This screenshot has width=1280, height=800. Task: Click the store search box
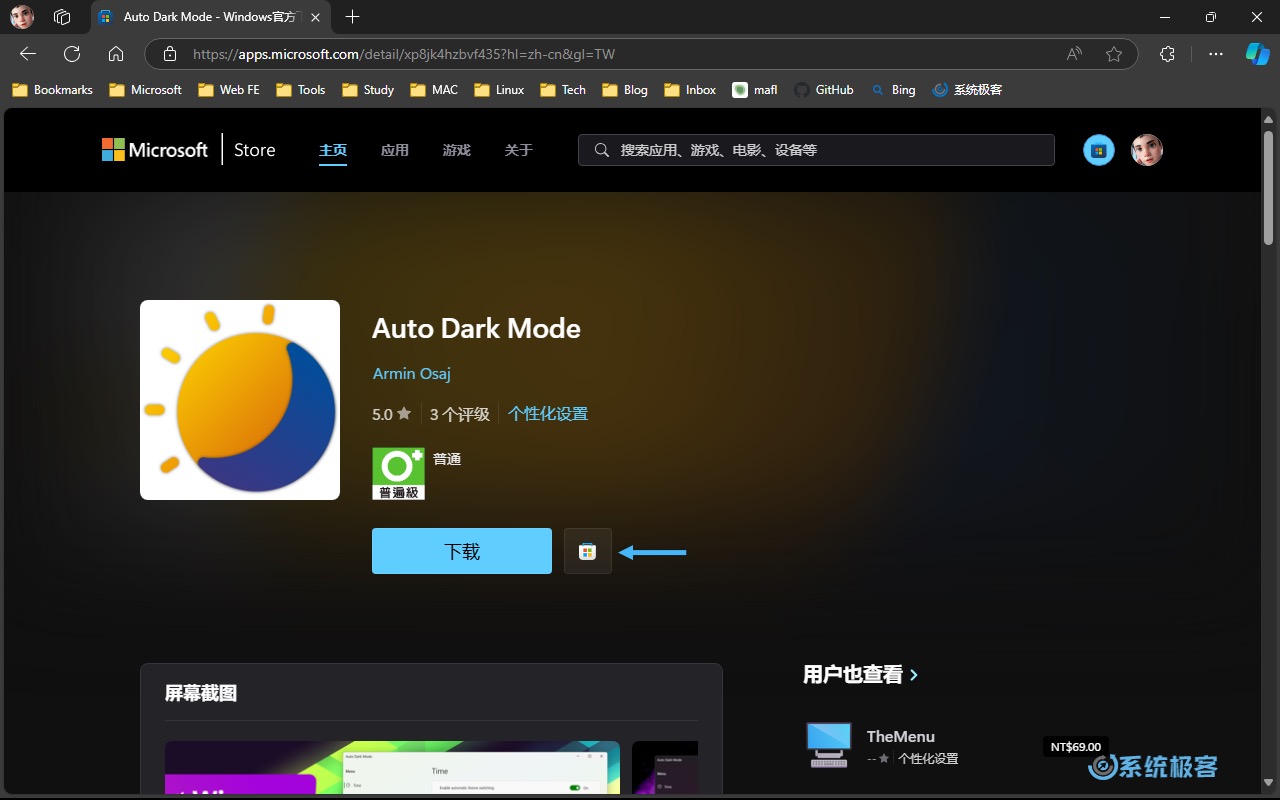coord(816,150)
